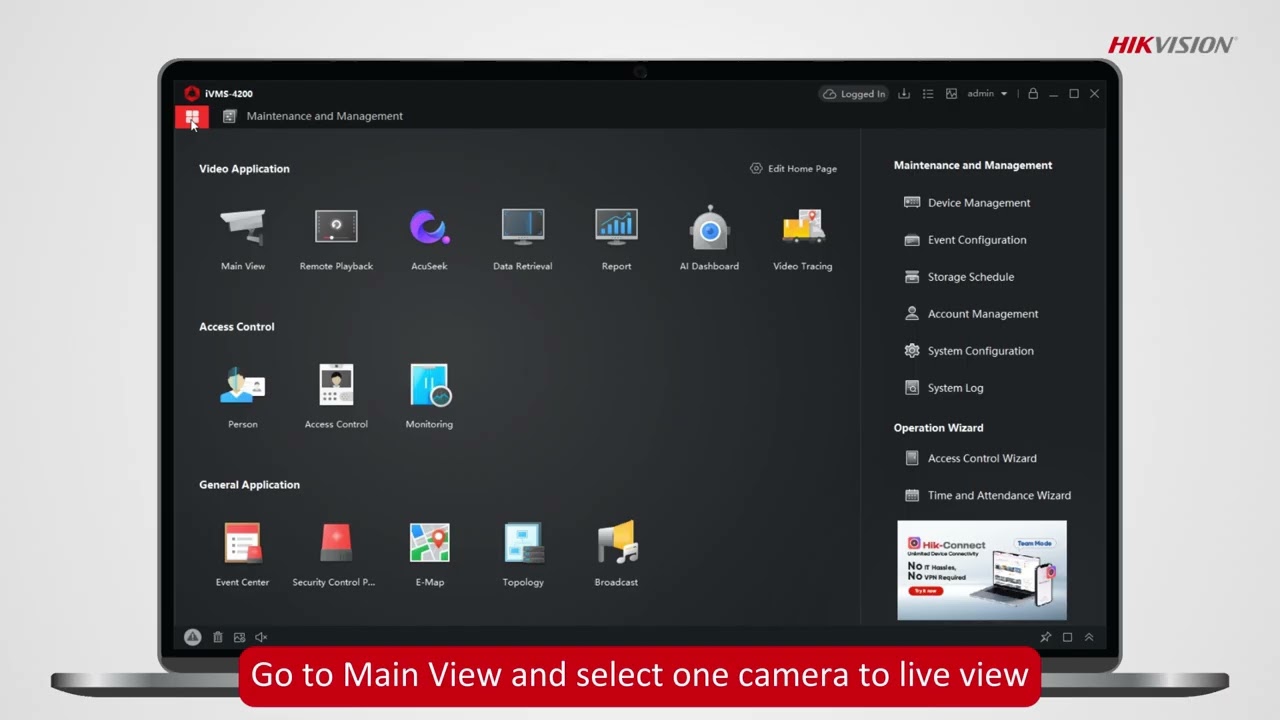Expand the admin user dropdown
This screenshot has width=1280, height=720.
coord(987,94)
